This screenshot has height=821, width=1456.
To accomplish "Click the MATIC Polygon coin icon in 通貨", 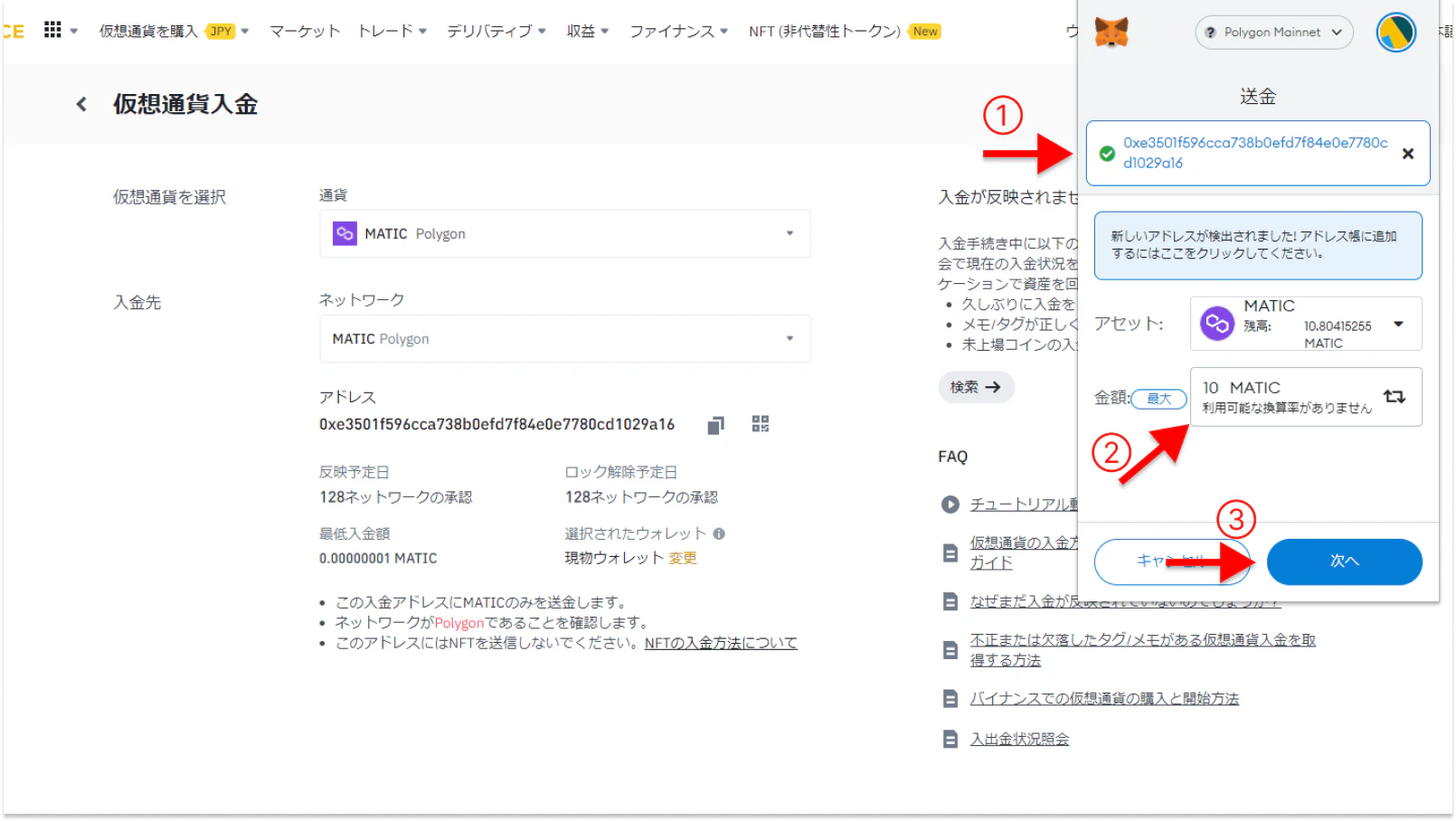I will [x=345, y=233].
